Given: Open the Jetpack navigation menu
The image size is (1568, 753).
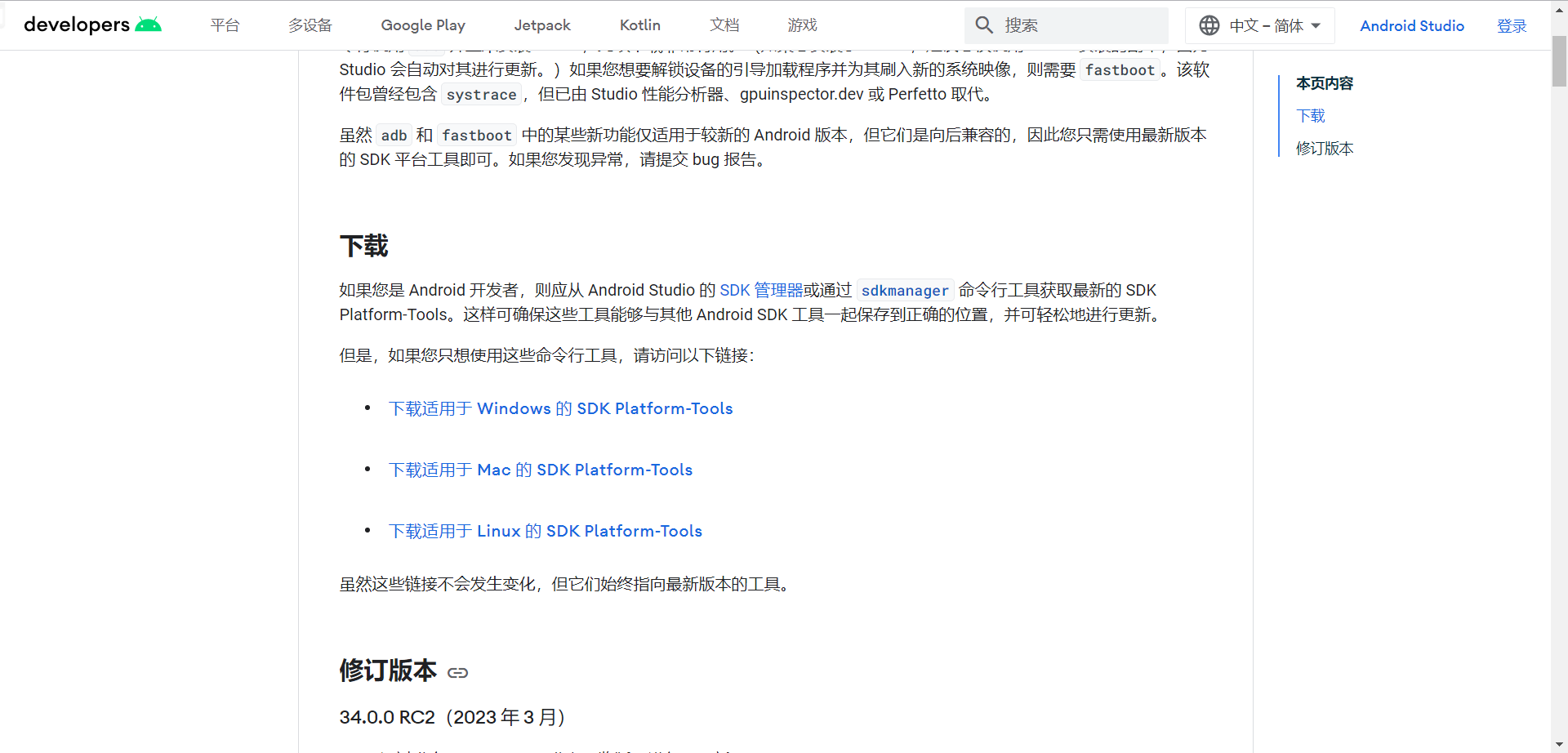Looking at the screenshot, I should coord(541,25).
